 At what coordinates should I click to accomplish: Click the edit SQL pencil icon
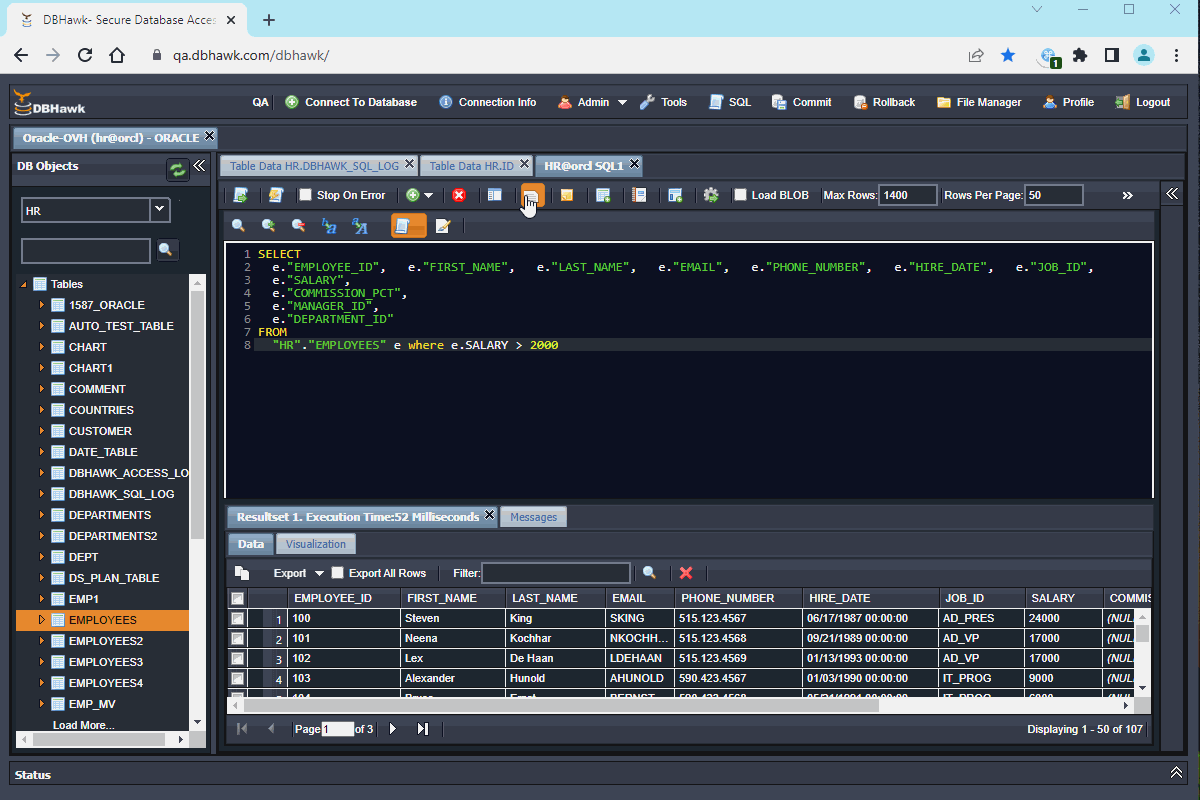(x=443, y=226)
